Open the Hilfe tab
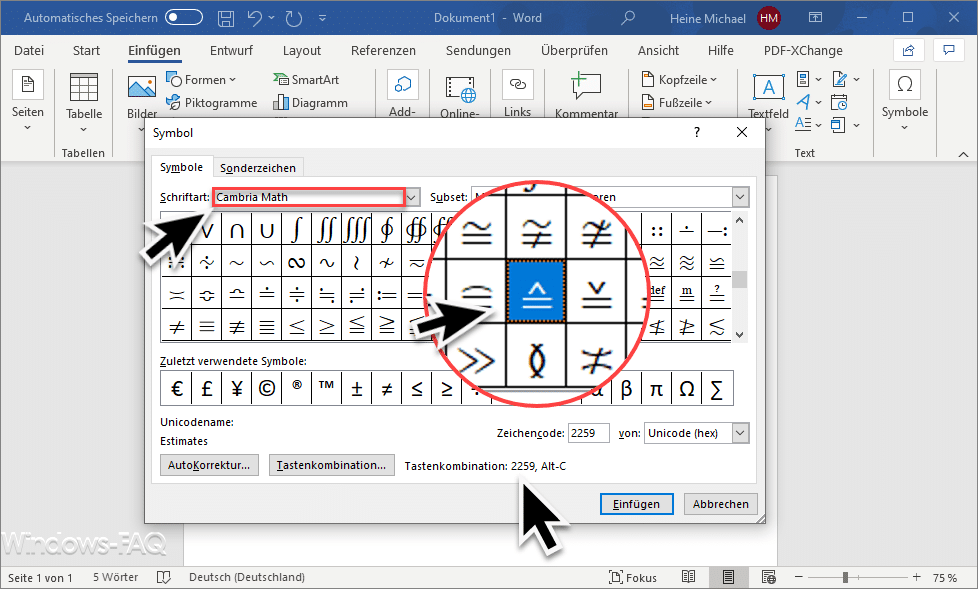This screenshot has width=978, height=589. coord(720,51)
